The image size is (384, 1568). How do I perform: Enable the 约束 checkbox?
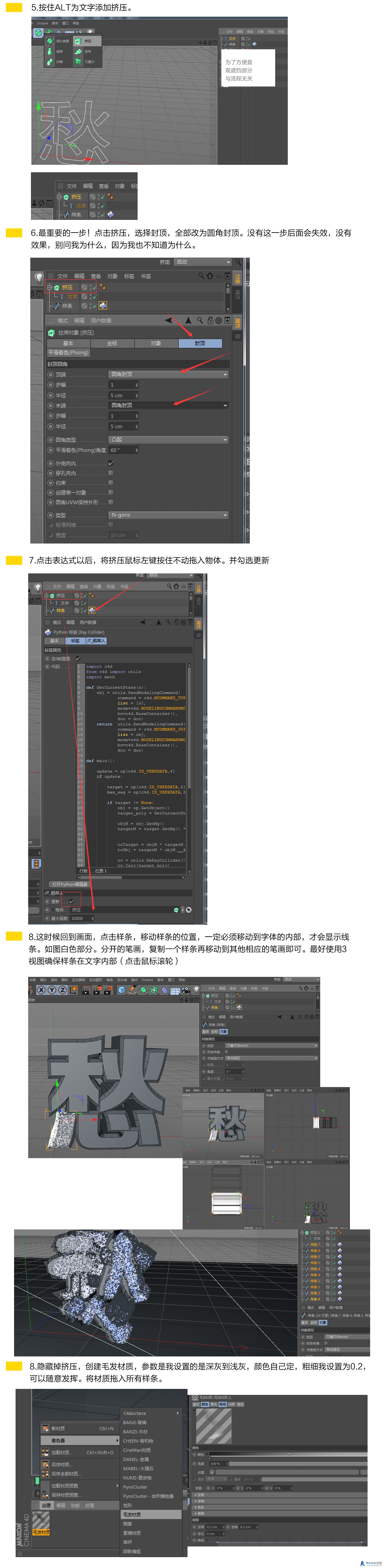coord(111,483)
